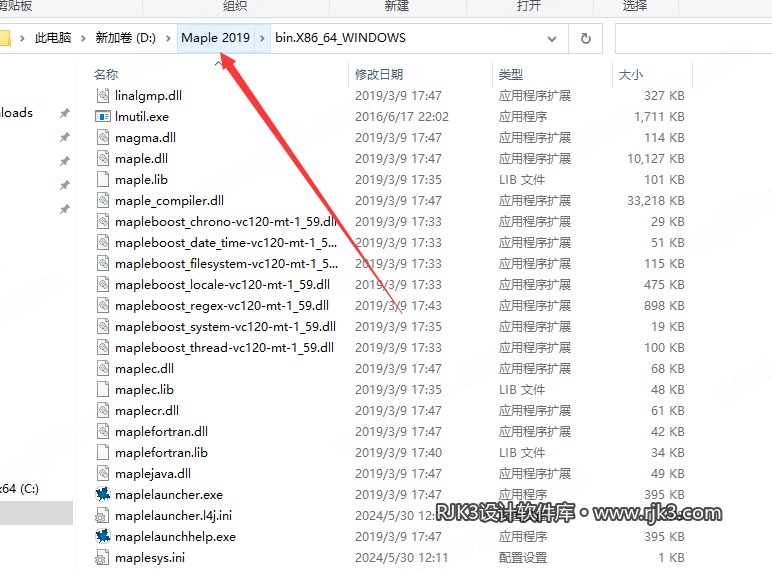Click the date 2016/6/17 22:02
Image resolution: width=772 pixels, height=569 pixels.
(402, 117)
